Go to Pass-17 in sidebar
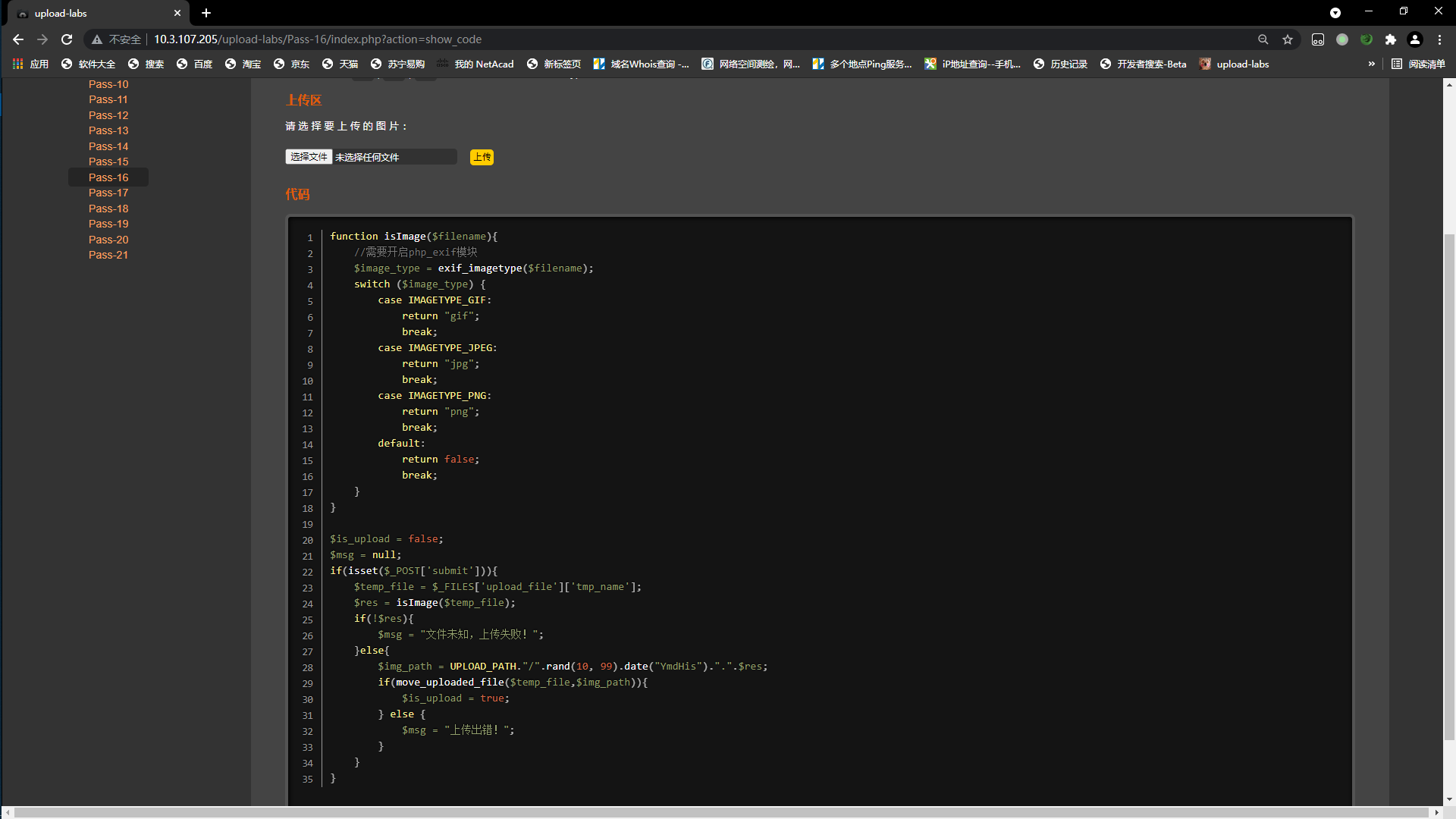This screenshot has width=1456, height=819. 108,193
